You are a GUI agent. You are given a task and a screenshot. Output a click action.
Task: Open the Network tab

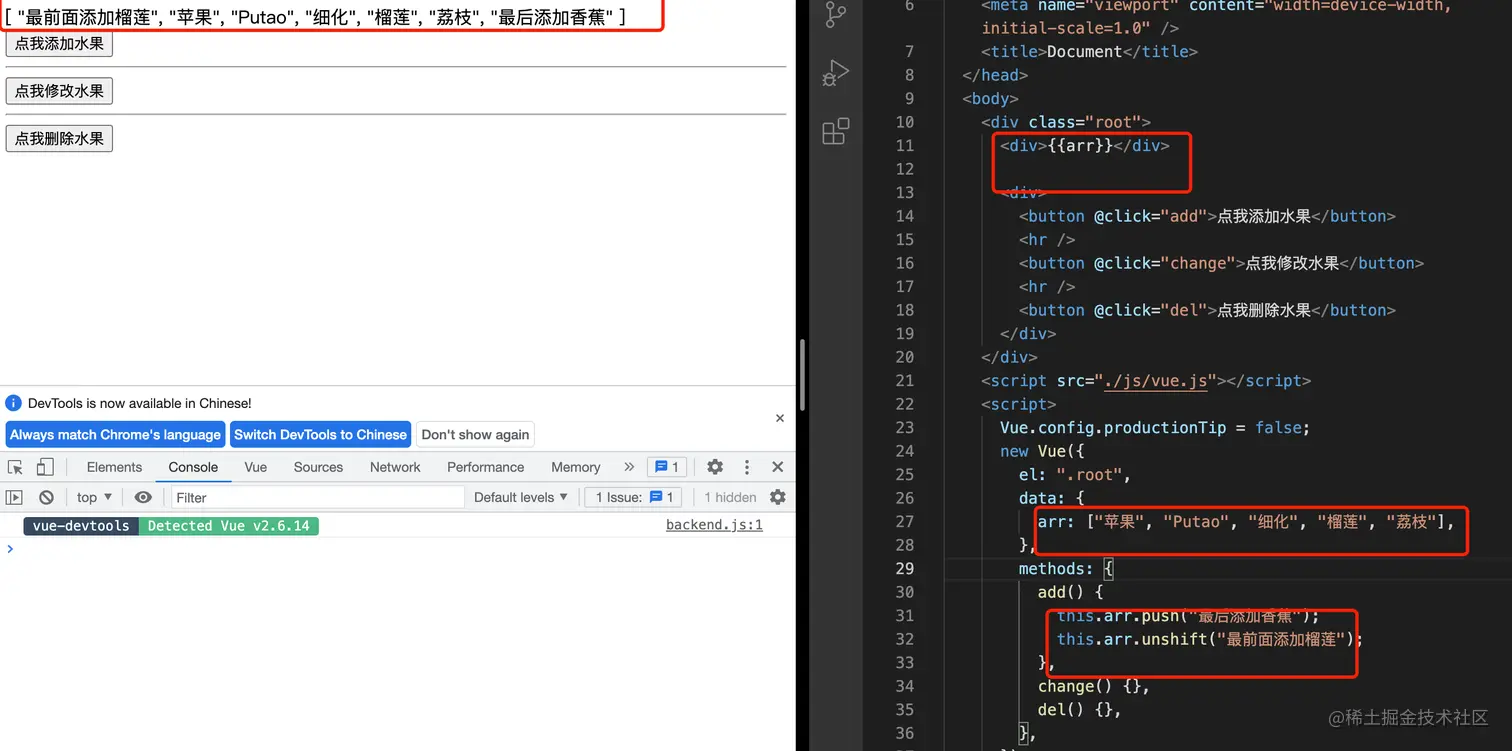(395, 467)
